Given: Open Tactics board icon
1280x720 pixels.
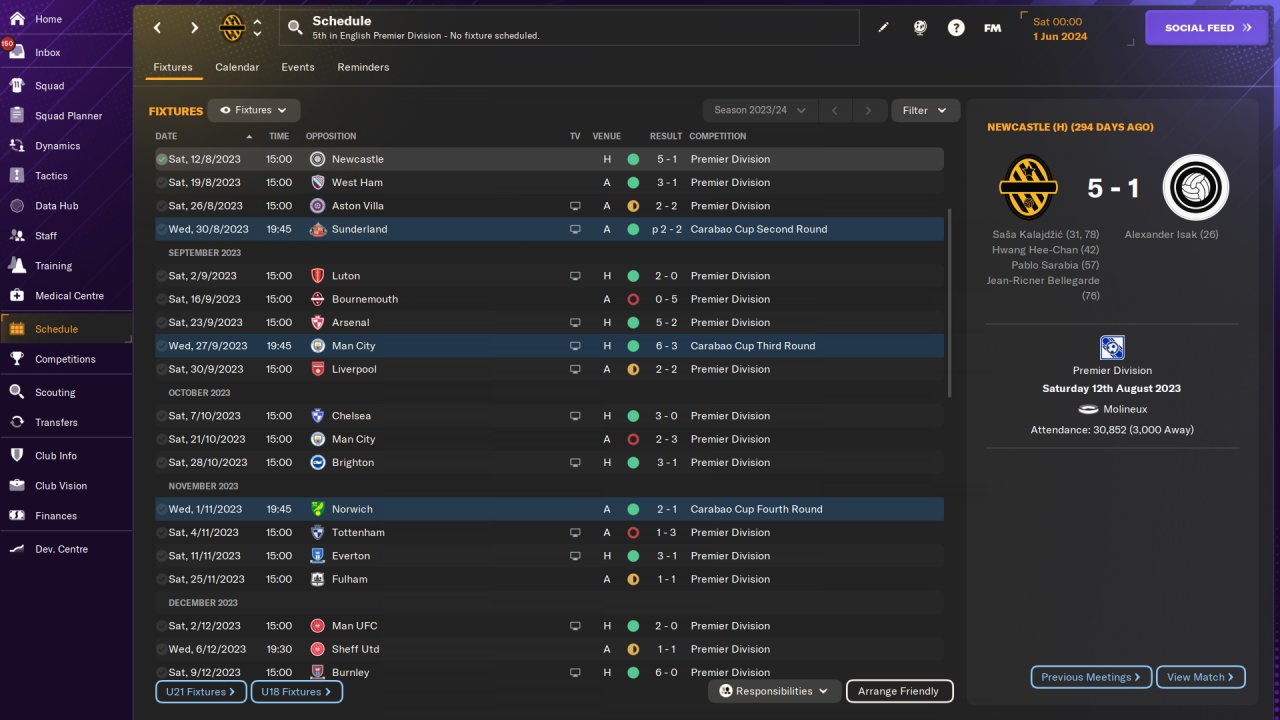Looking at the screenshot, I should pos(17,176).
